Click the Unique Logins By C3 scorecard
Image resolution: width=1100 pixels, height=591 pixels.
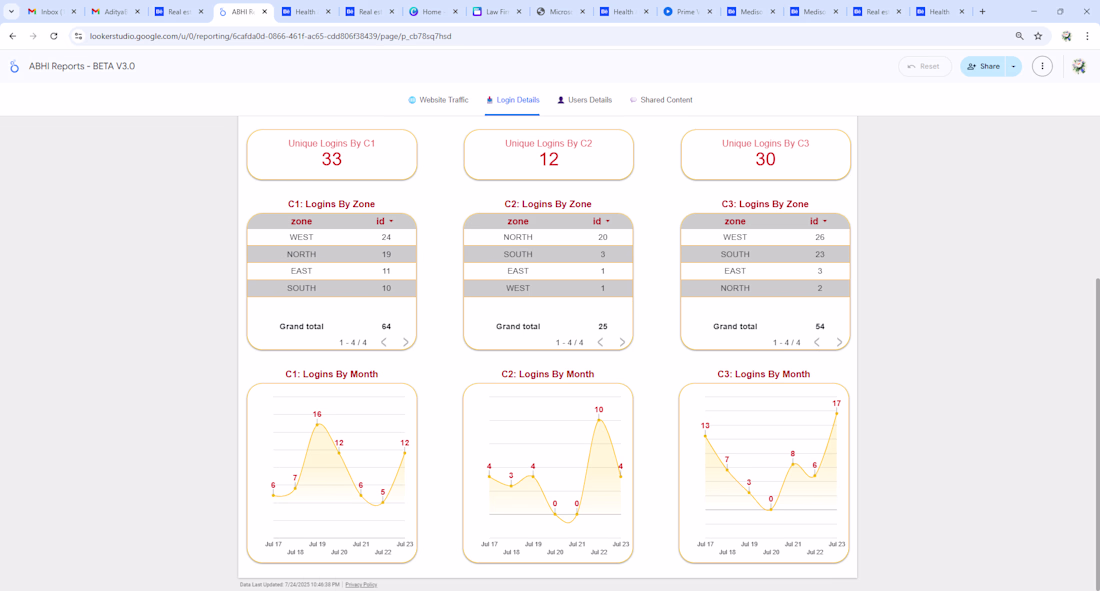point(765,154)
